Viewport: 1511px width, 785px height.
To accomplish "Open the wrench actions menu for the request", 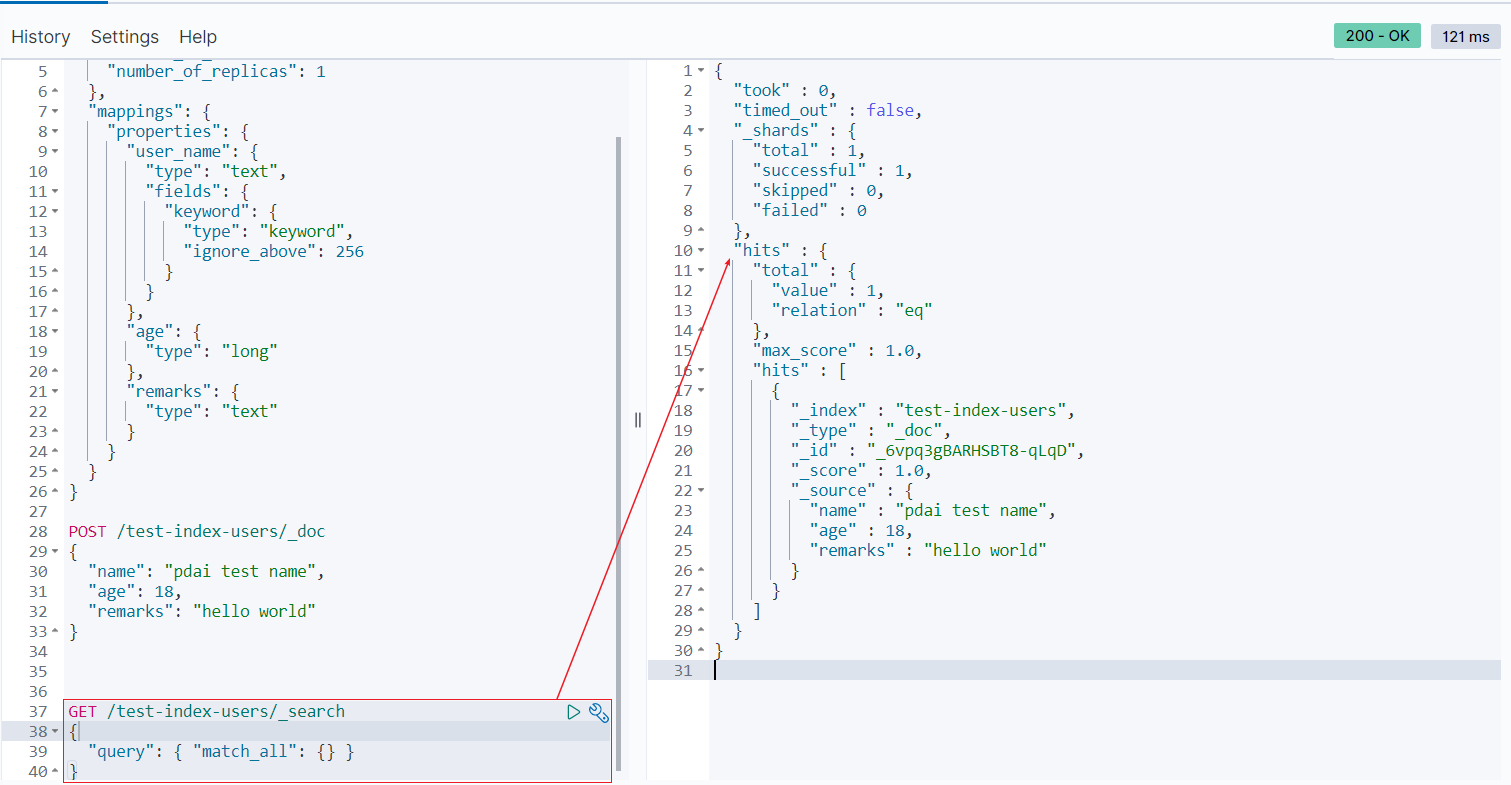I will point(599,712).
